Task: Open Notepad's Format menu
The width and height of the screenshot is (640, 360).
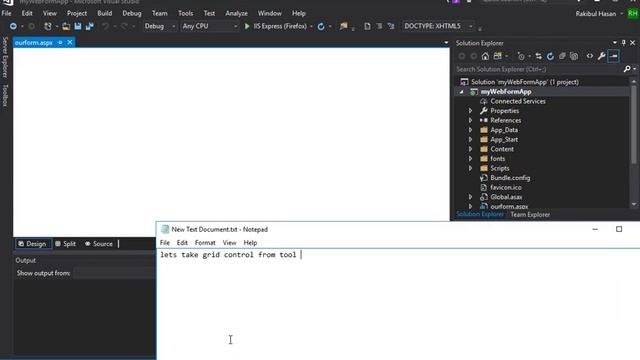Action: 205,242
